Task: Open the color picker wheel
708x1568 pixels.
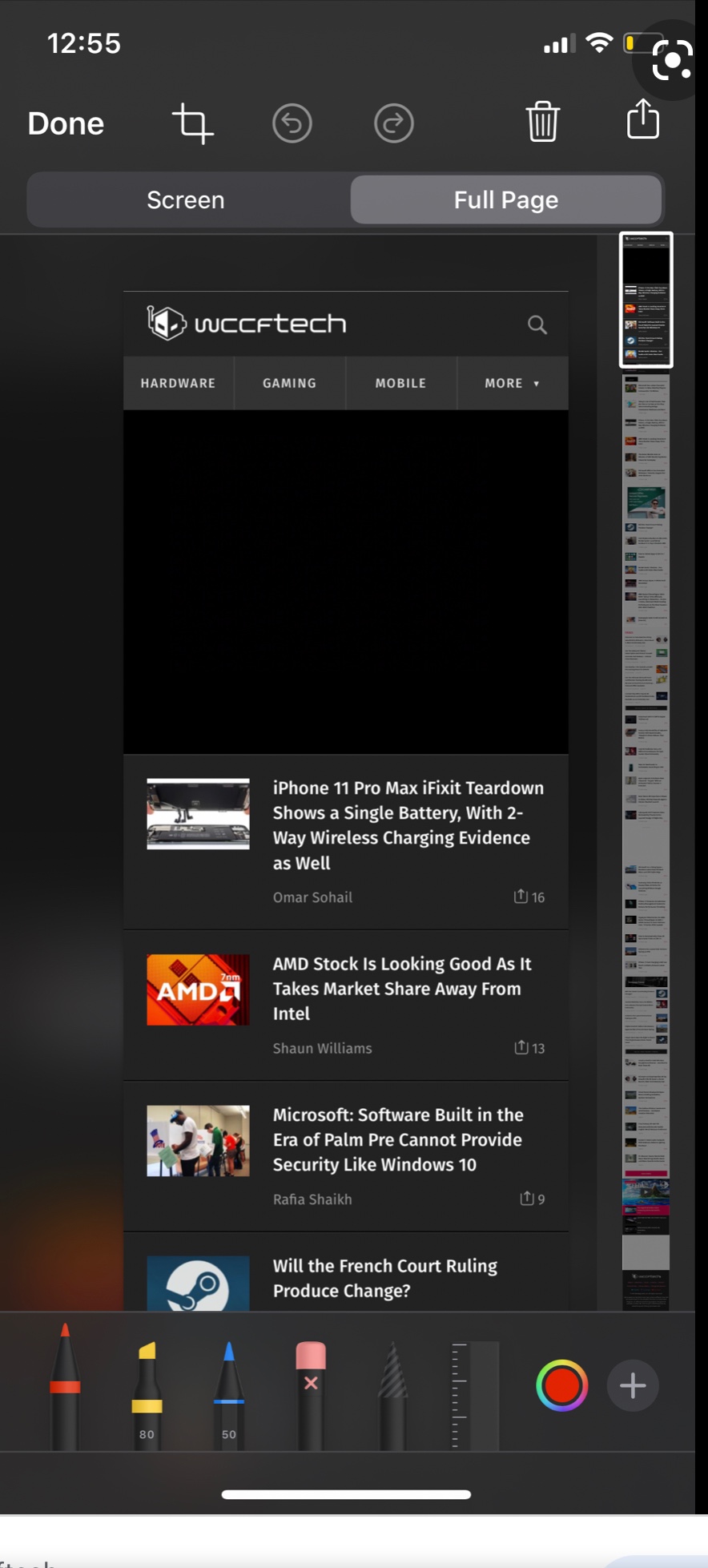Action: click(562, 1385)
